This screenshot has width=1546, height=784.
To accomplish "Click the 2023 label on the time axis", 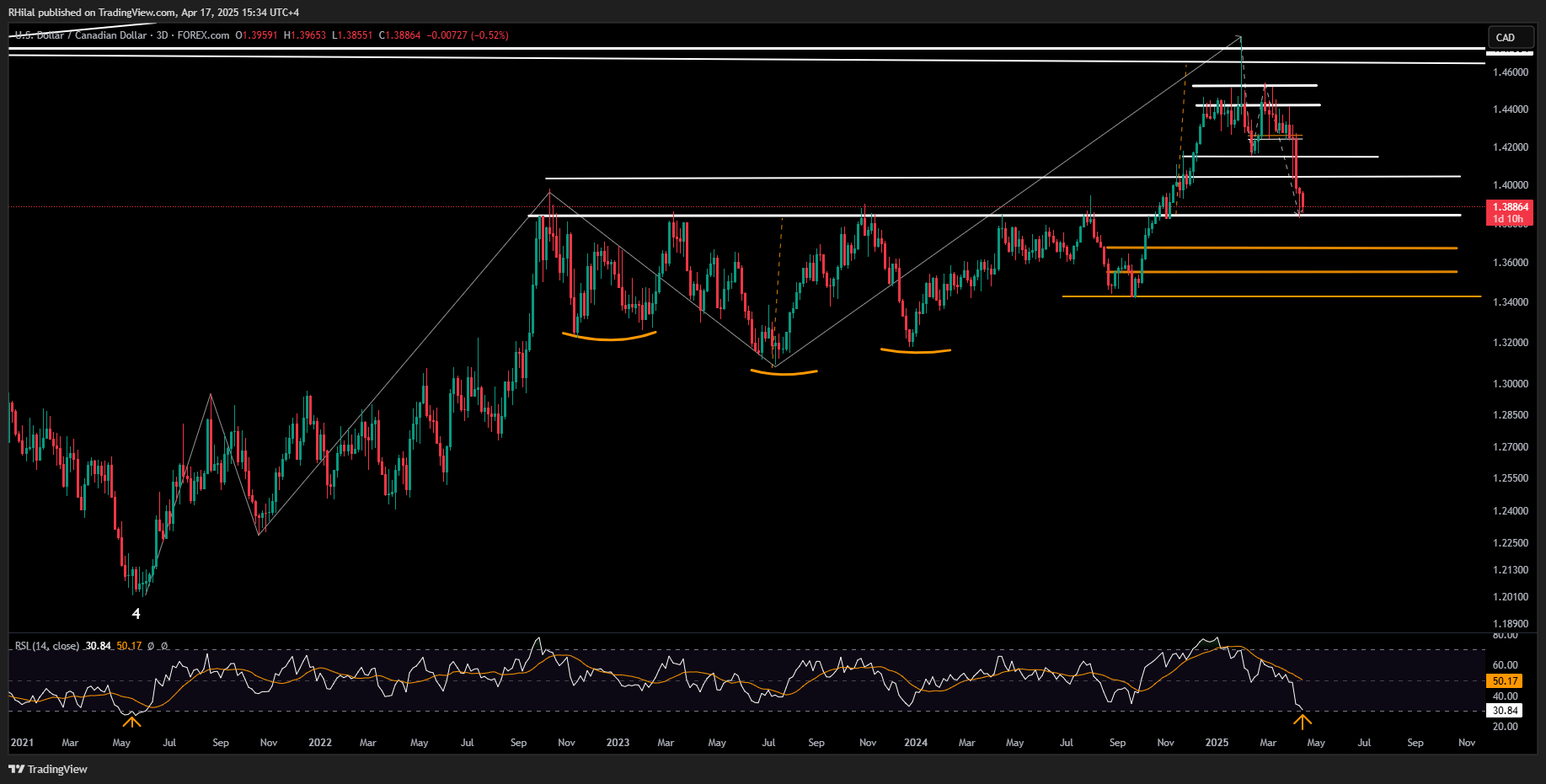I will pyautogui.click(x=618, y=743).
